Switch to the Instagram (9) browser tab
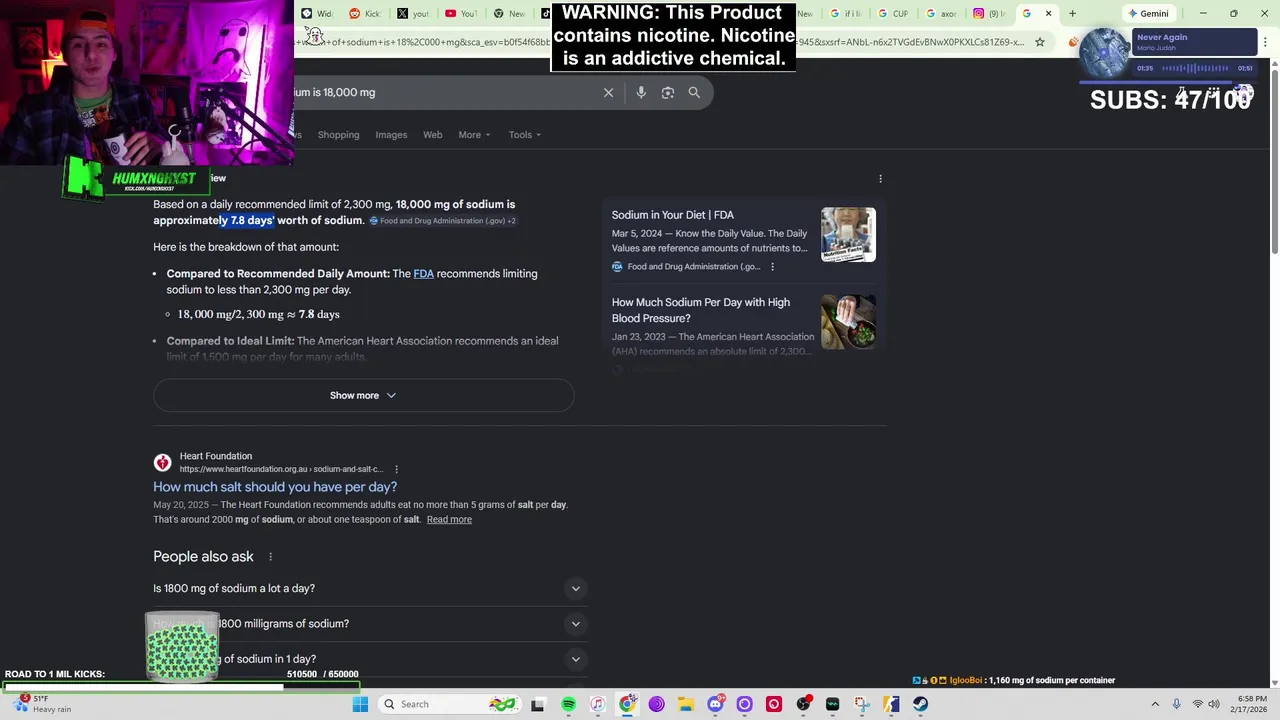The width and height of the screenshot is (1280, 720). click(x=990, y=13)
